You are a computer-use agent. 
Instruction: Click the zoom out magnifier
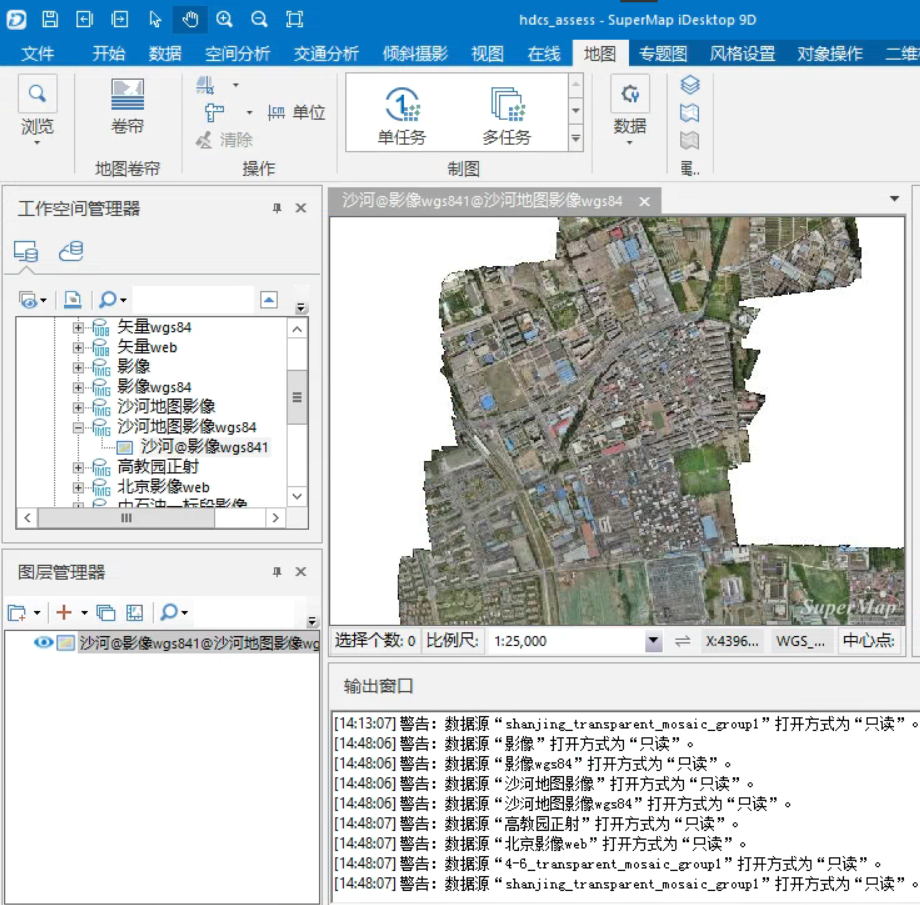click(x=259, y=19)
